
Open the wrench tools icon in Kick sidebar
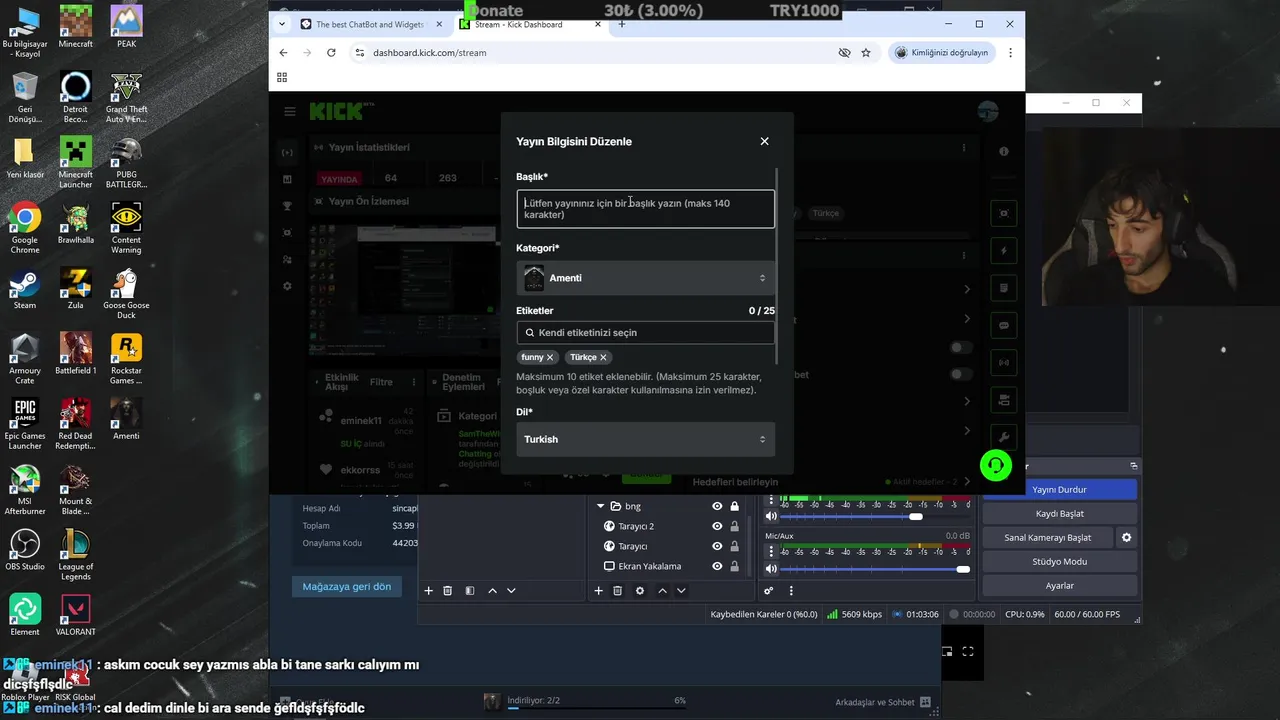1004,437
